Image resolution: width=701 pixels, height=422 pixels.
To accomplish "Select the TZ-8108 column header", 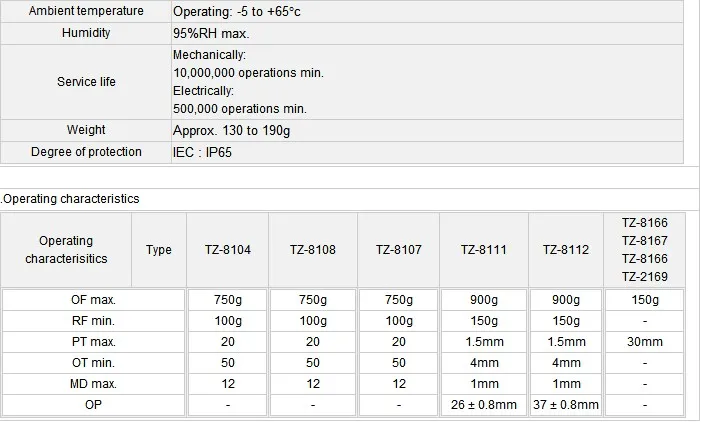I will (313, 250).
